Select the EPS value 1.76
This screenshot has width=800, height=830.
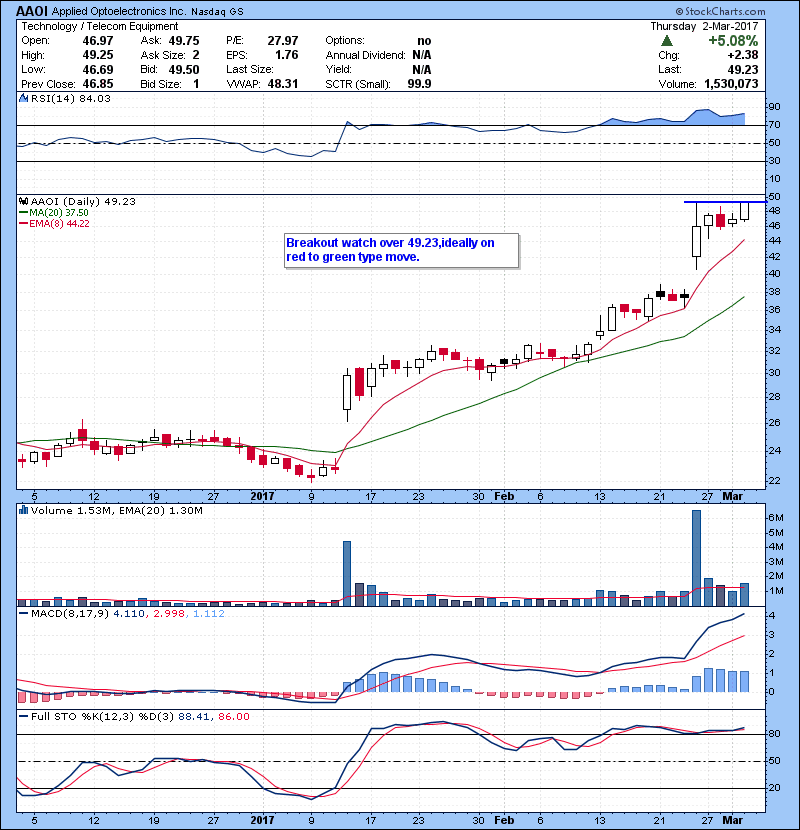coord(286,55)
